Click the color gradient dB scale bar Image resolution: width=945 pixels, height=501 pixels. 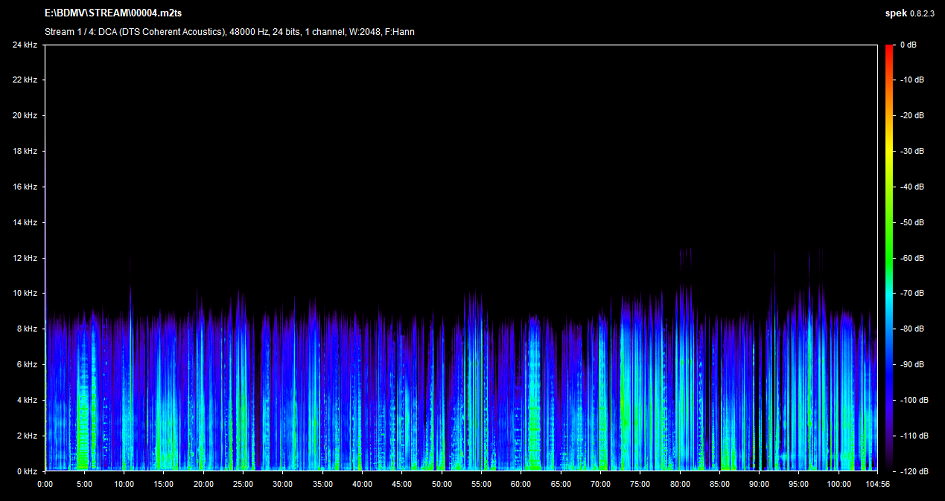pyautogui.click(x=888, y=258)
